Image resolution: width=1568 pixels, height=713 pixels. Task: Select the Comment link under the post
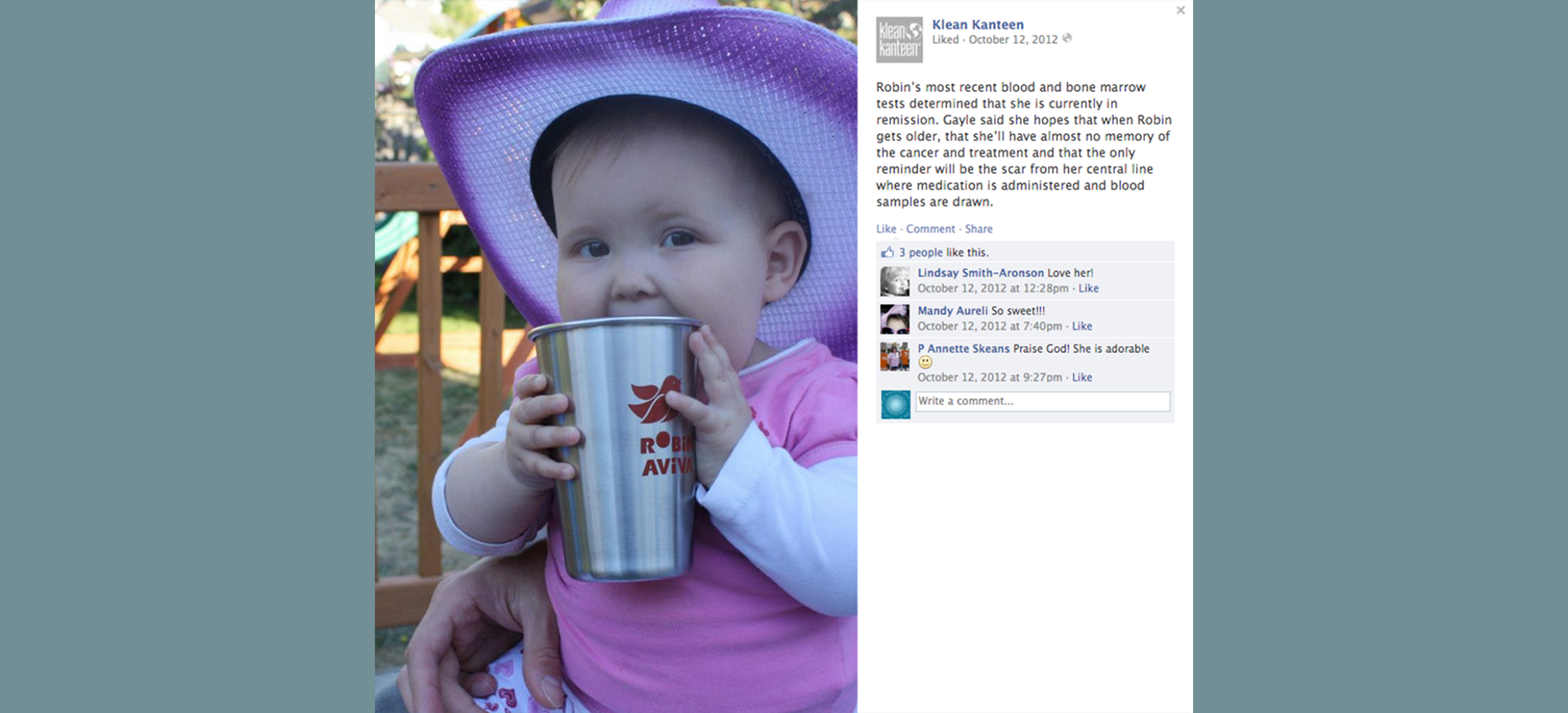tap(930, 229)
